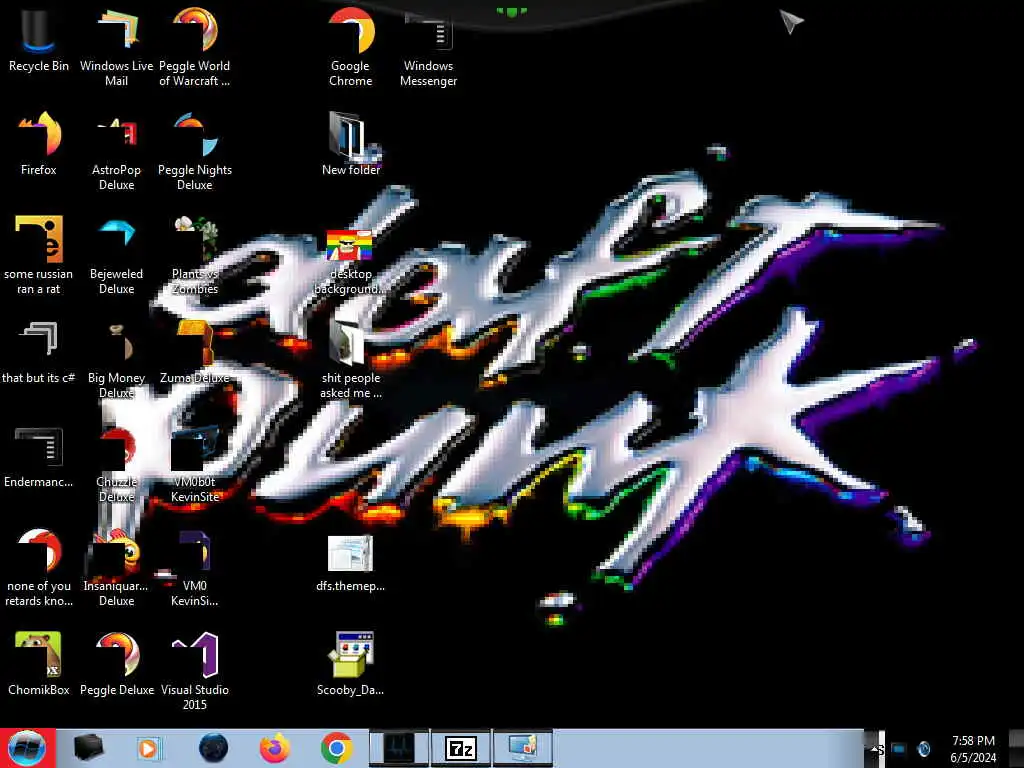Image resolution: width=1024 pixels, height=768 pixels.
Task: Click the dark globe taskbar icon
Action: [x=214, y=748]
